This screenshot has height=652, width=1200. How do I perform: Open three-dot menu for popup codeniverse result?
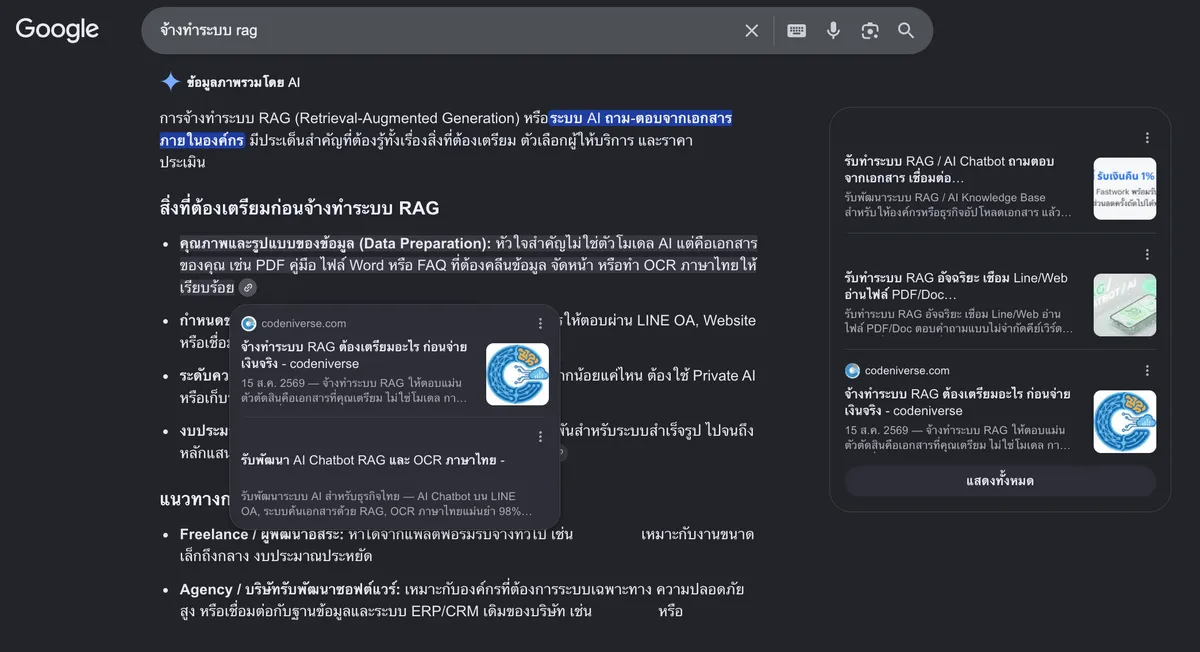pyautogui.click(x=540, y=323)
